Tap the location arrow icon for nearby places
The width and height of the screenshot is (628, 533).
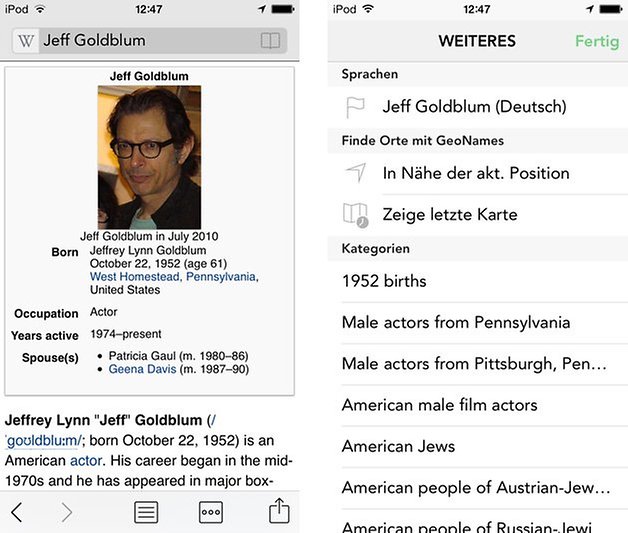[x=356, y=173]
